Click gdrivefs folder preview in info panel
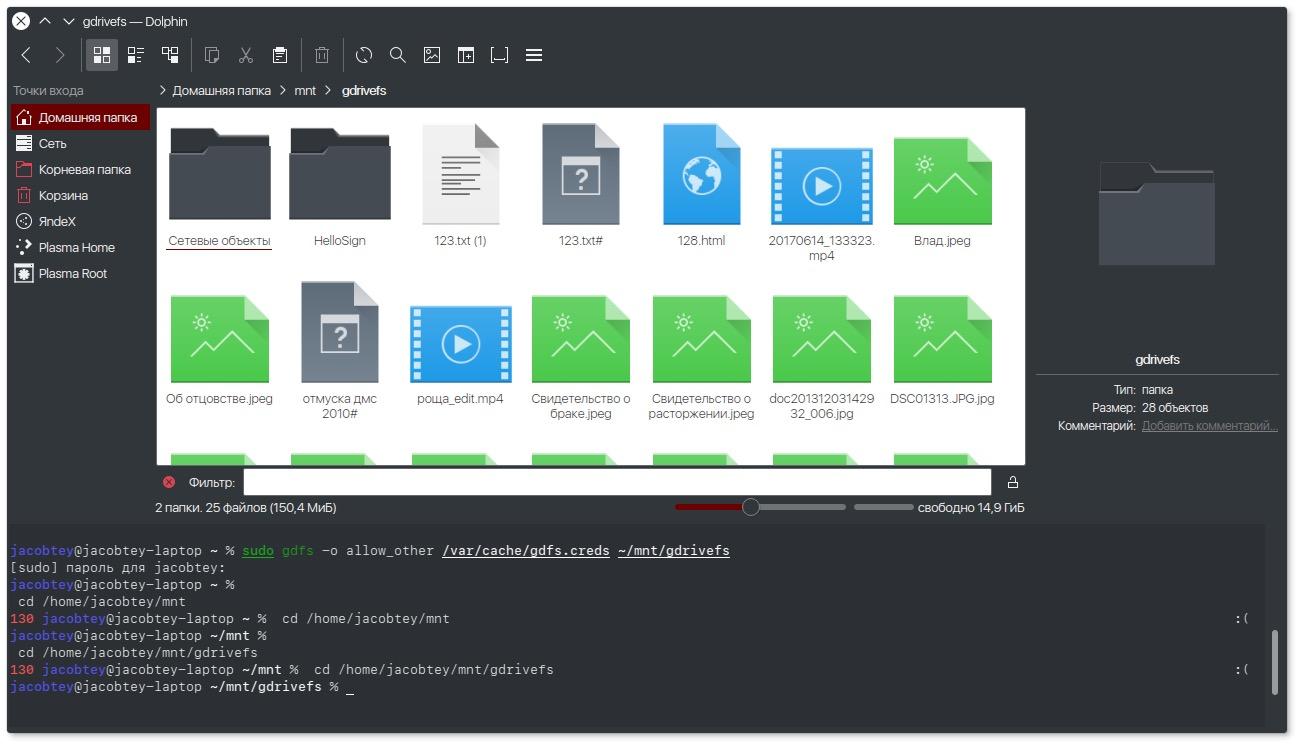This screenshot has width=1300, height=746. tap(1157, 214)
